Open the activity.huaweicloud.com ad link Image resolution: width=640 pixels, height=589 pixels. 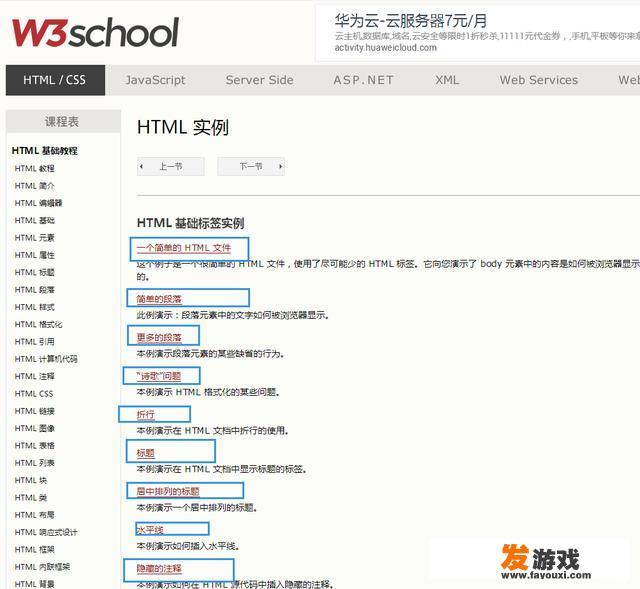tap(385, 47)
